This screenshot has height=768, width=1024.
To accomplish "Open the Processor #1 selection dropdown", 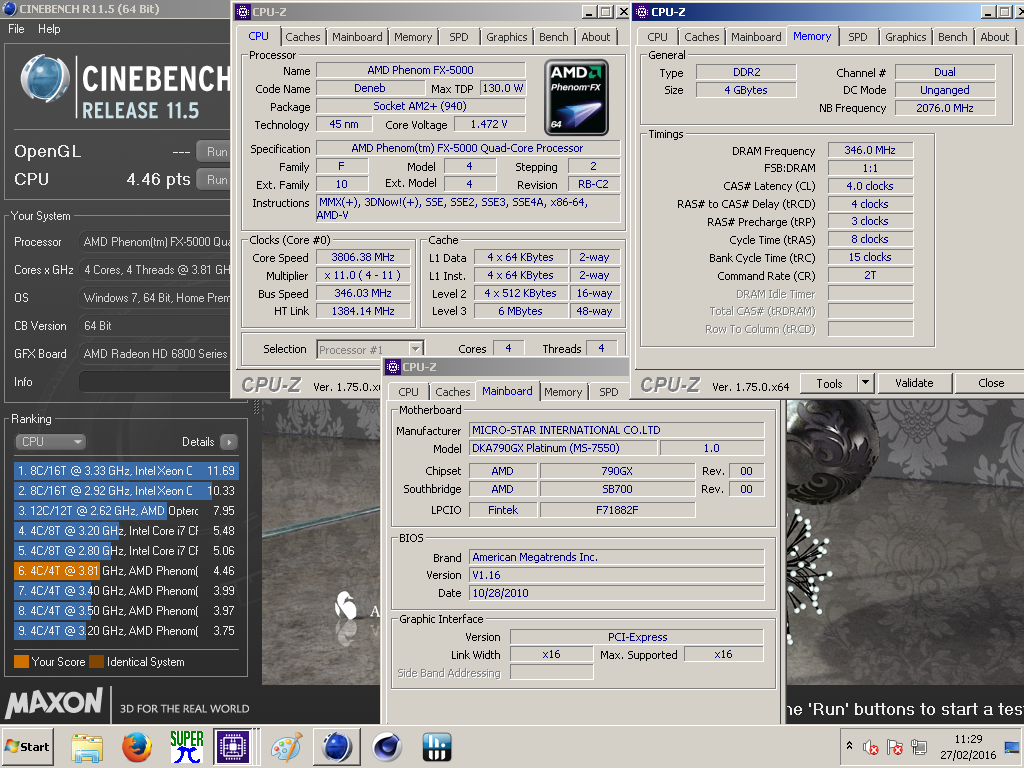I will 370,349.
